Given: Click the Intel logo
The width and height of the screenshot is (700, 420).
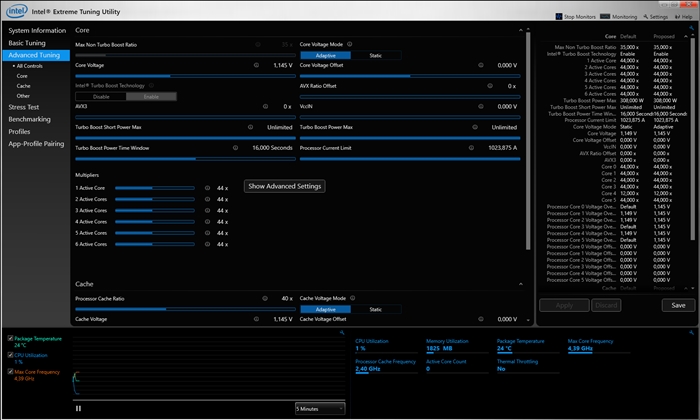Looking at the screenshot, I should (x=17, y=11).
